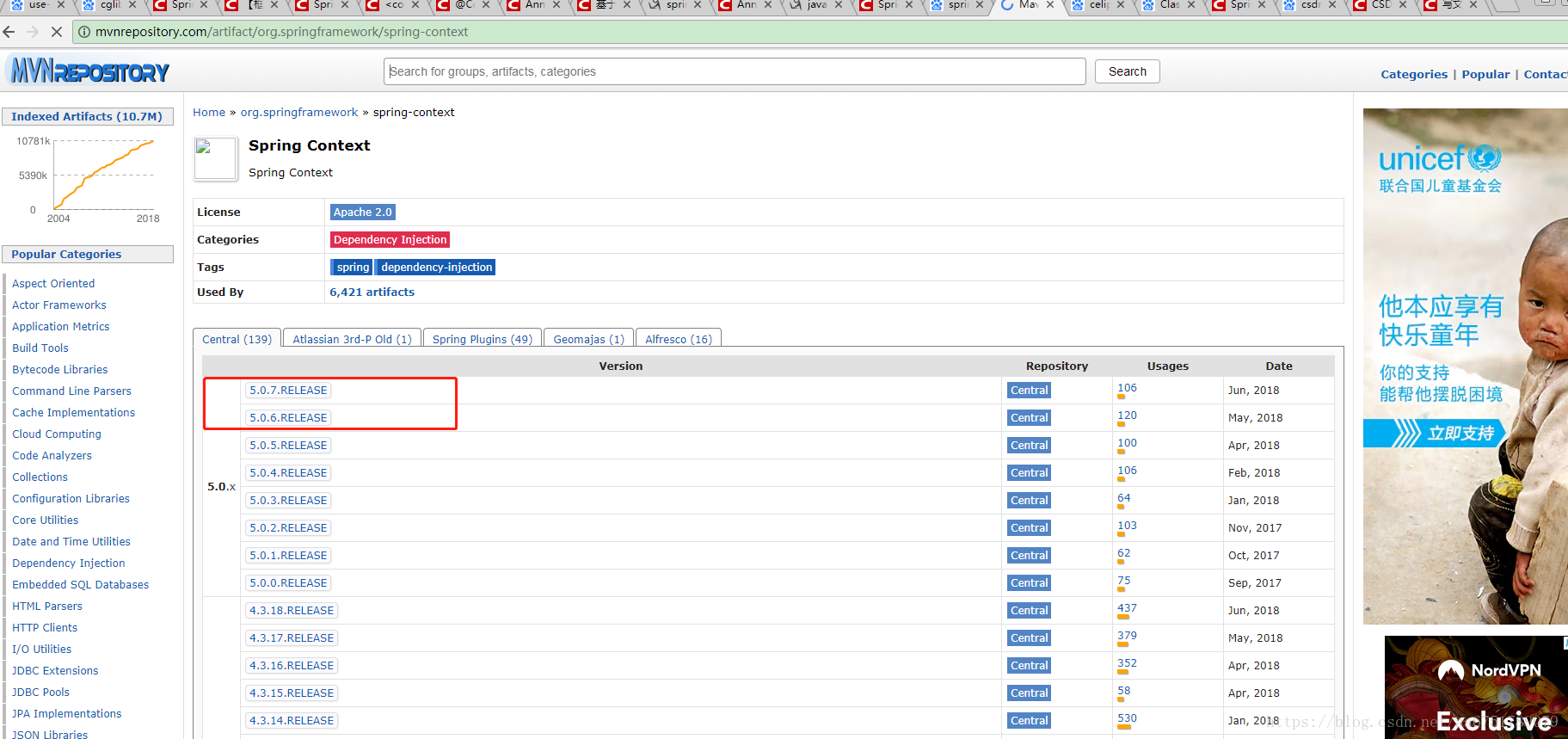Open version 4.3.15.RELEASE
This screenshot has width=1568, height=739.
292,693
